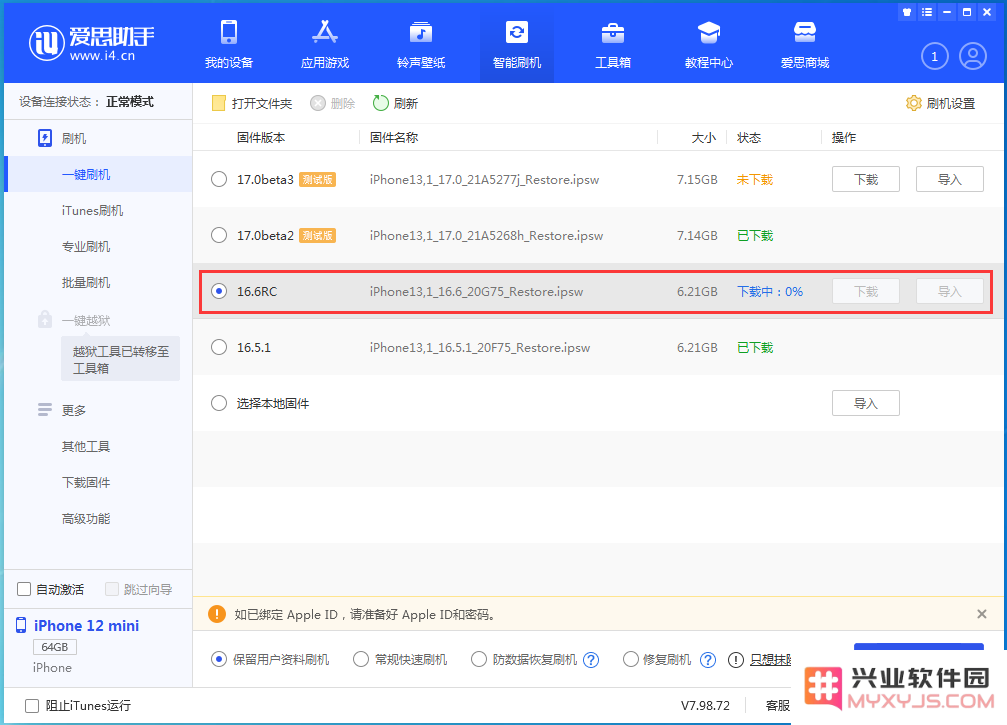Open the 铃声壁纸 ringtone icon
1007x725 pixels.
[421, 32]
